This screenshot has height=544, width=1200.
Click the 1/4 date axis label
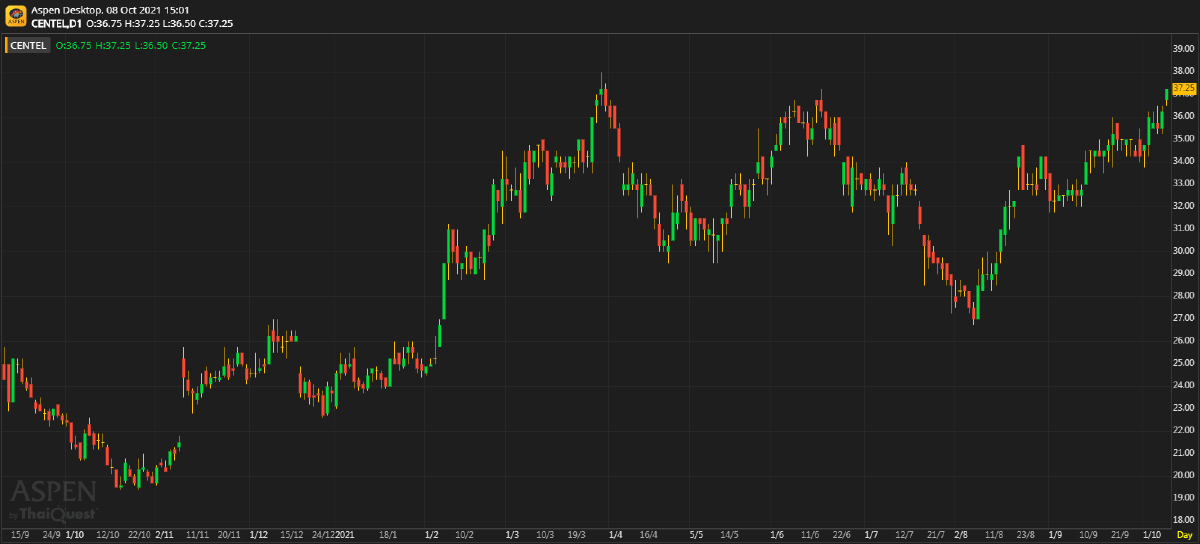[x=616, y=535]
